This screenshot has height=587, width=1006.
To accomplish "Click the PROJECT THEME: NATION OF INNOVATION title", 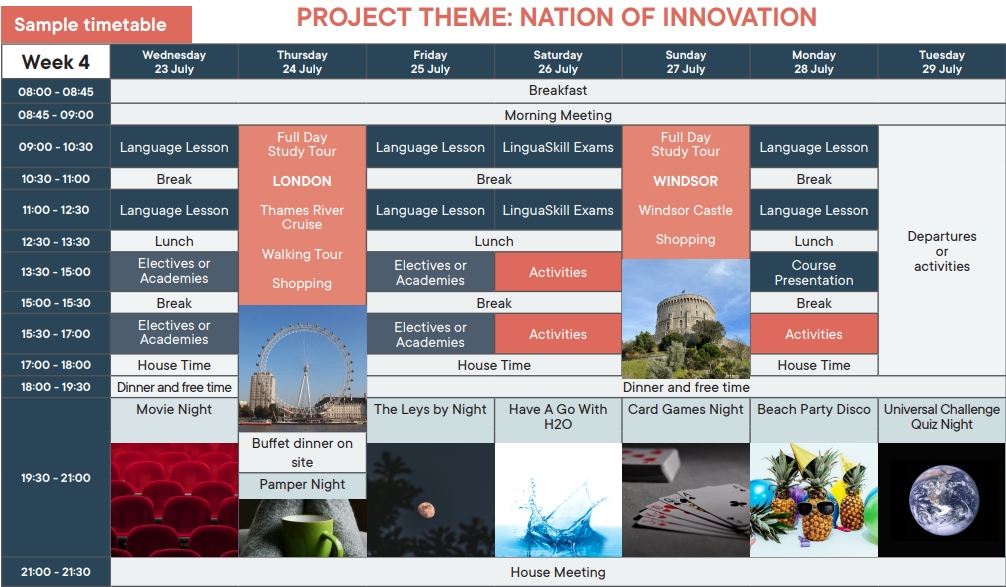I will click(x=556, y=17).
